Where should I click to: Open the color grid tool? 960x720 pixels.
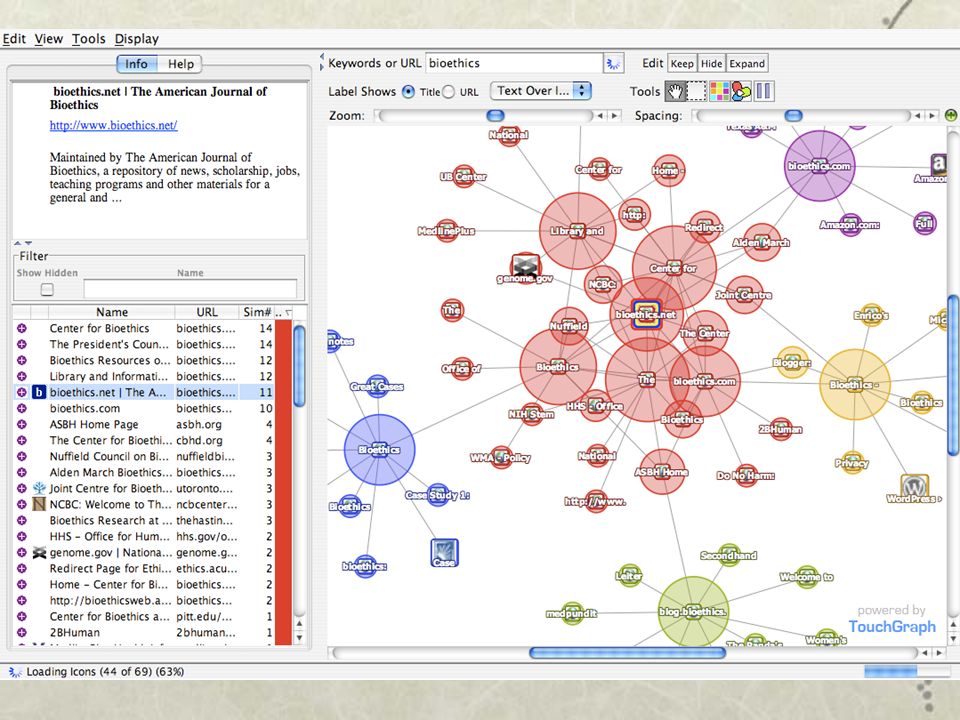(x=719, y=92)
